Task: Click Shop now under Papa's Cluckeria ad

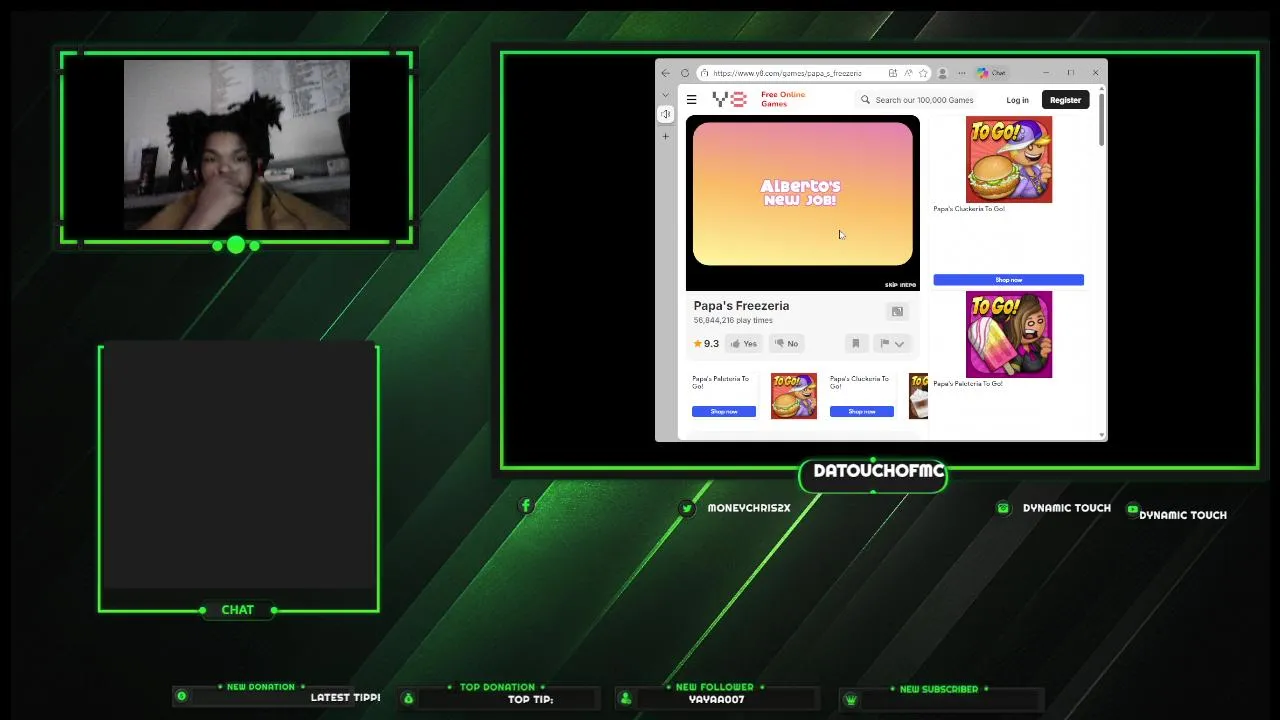Action: point(862,411)
